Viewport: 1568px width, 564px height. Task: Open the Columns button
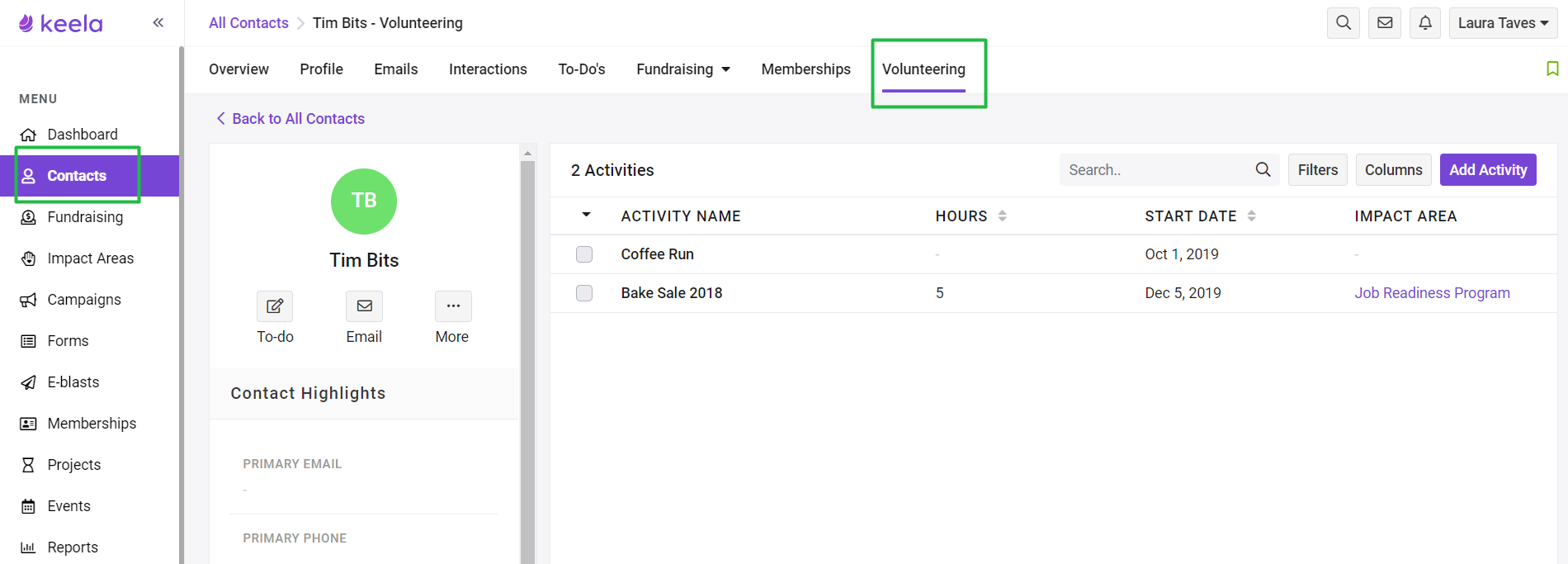point(1394,170)
